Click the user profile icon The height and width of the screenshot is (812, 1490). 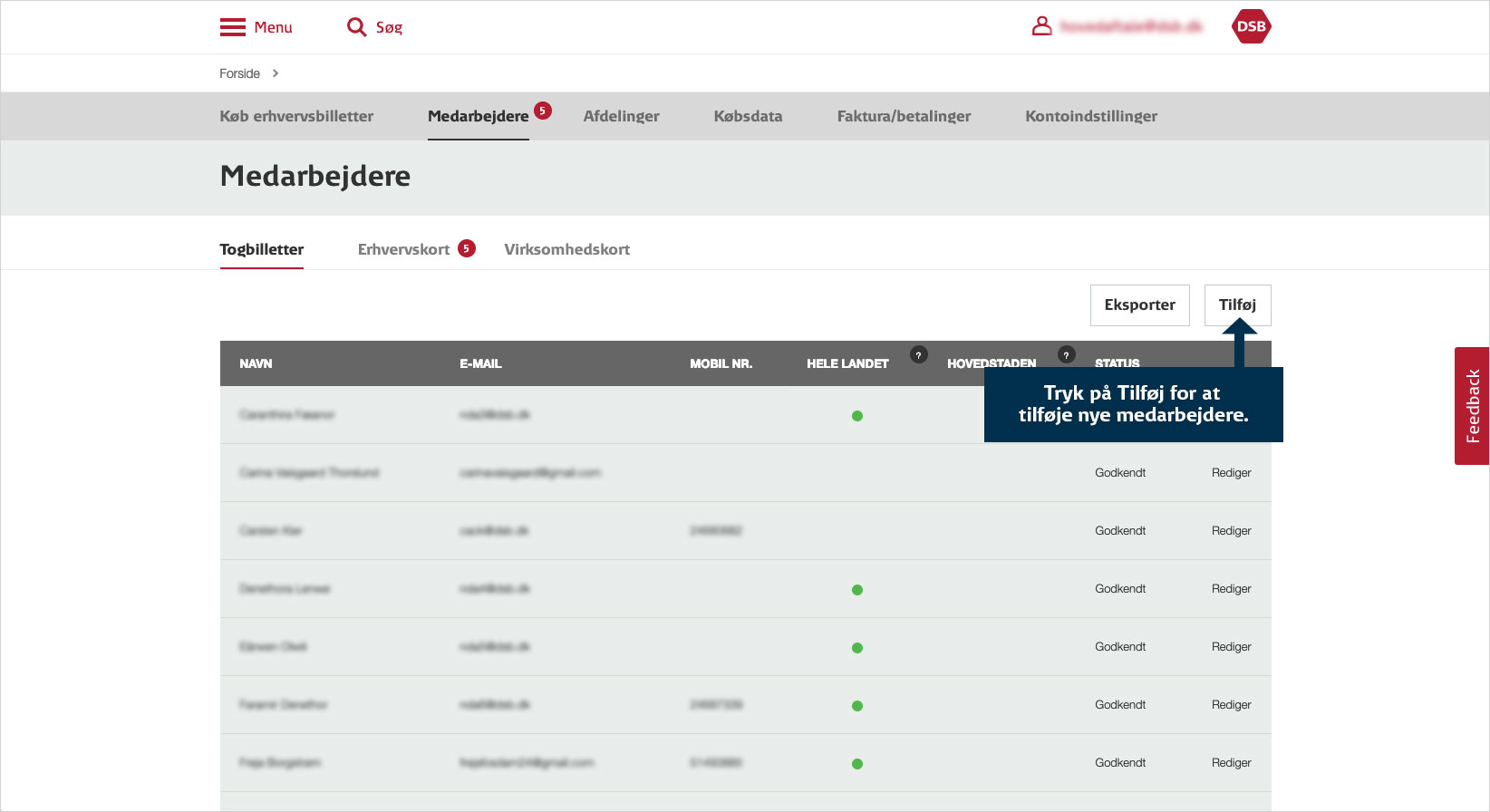tap(1042, 26)
